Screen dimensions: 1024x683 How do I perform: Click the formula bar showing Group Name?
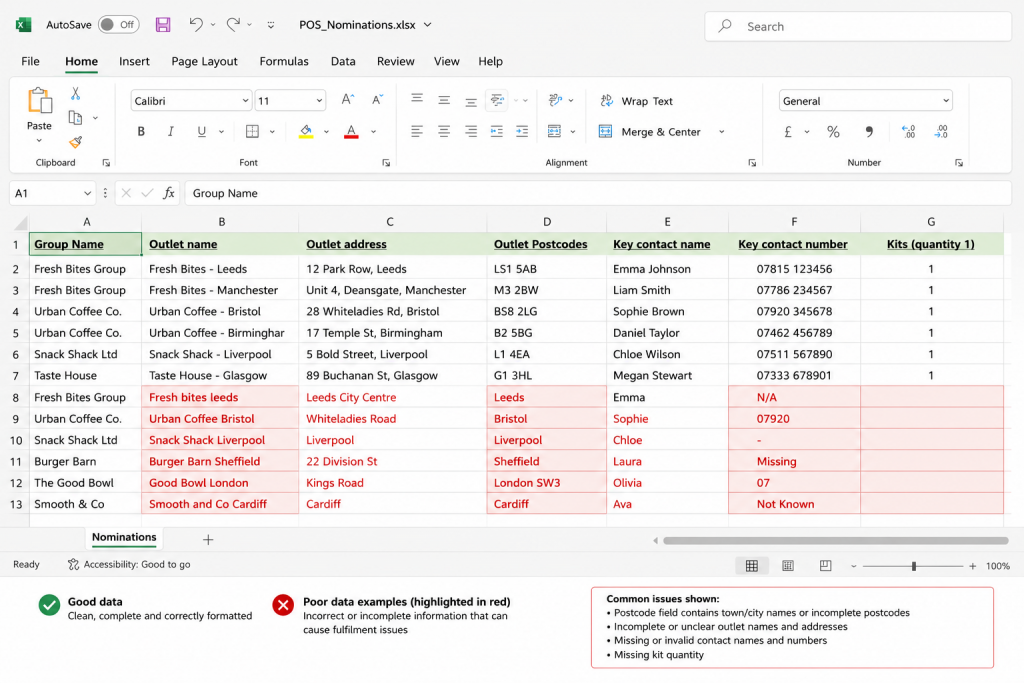598,193
